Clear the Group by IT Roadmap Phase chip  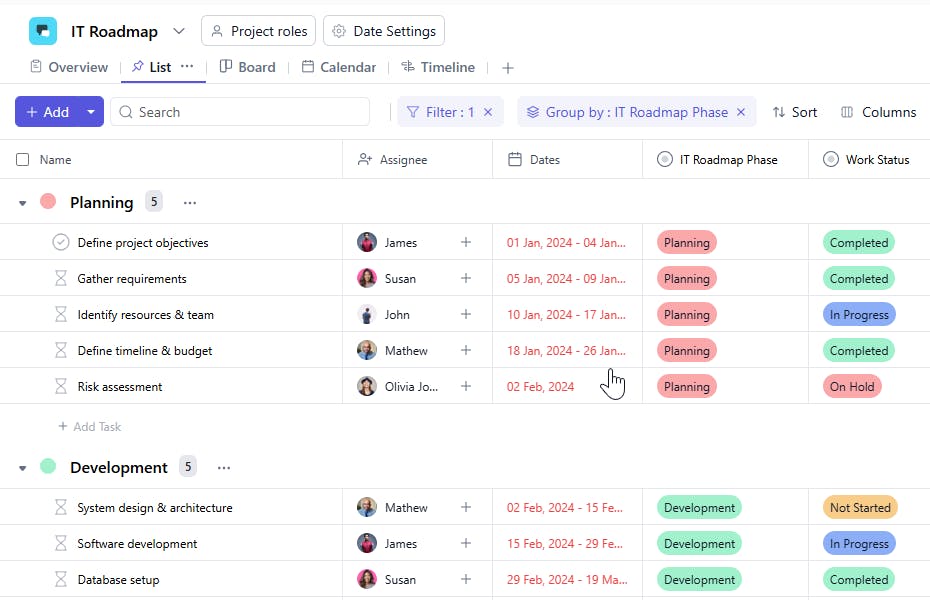click(x=741, y=112)
